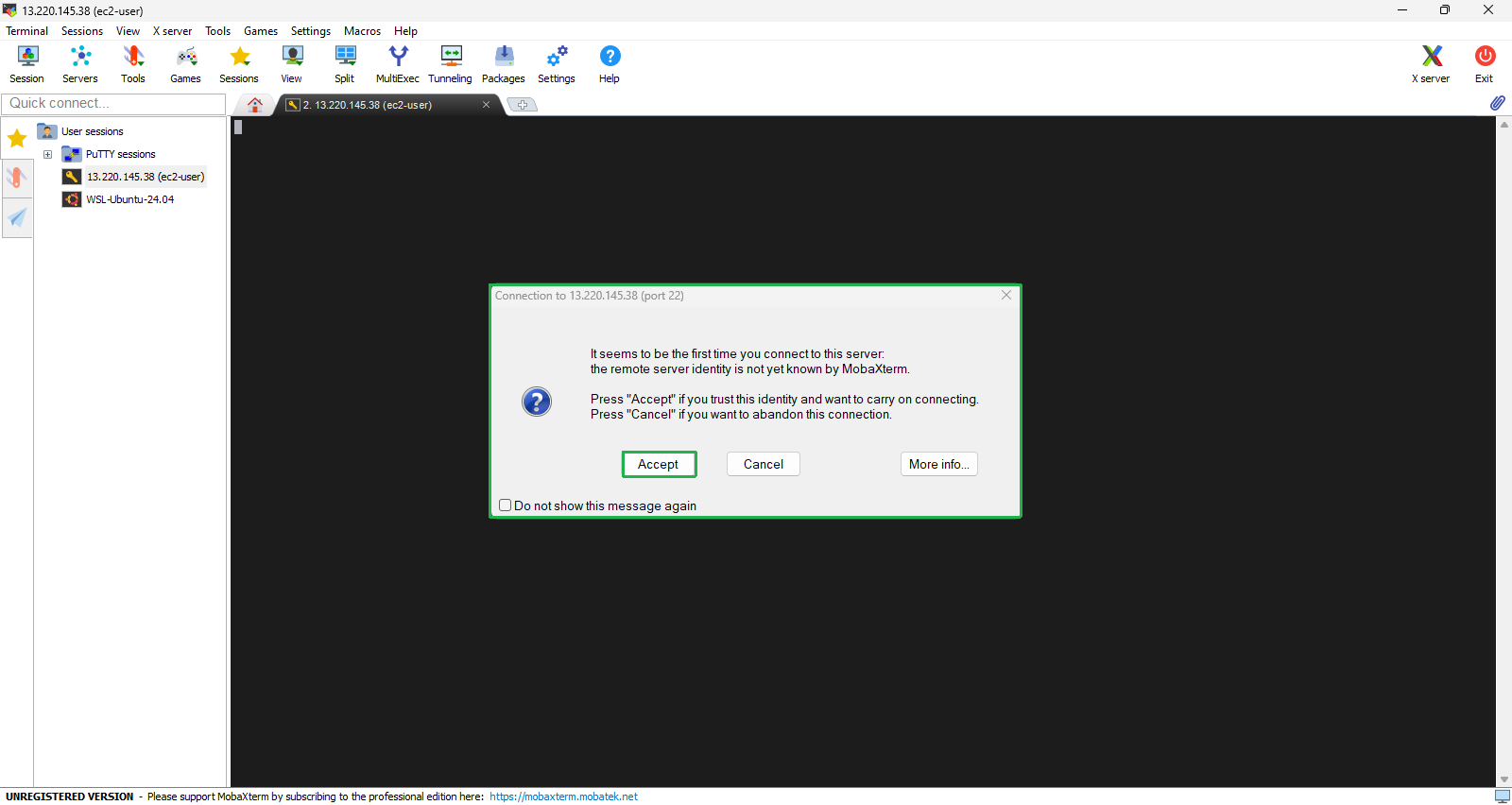Launch the MultiExec toolbar icon
The height and width of the screenshot is (805, 1512).
[398, 64]
